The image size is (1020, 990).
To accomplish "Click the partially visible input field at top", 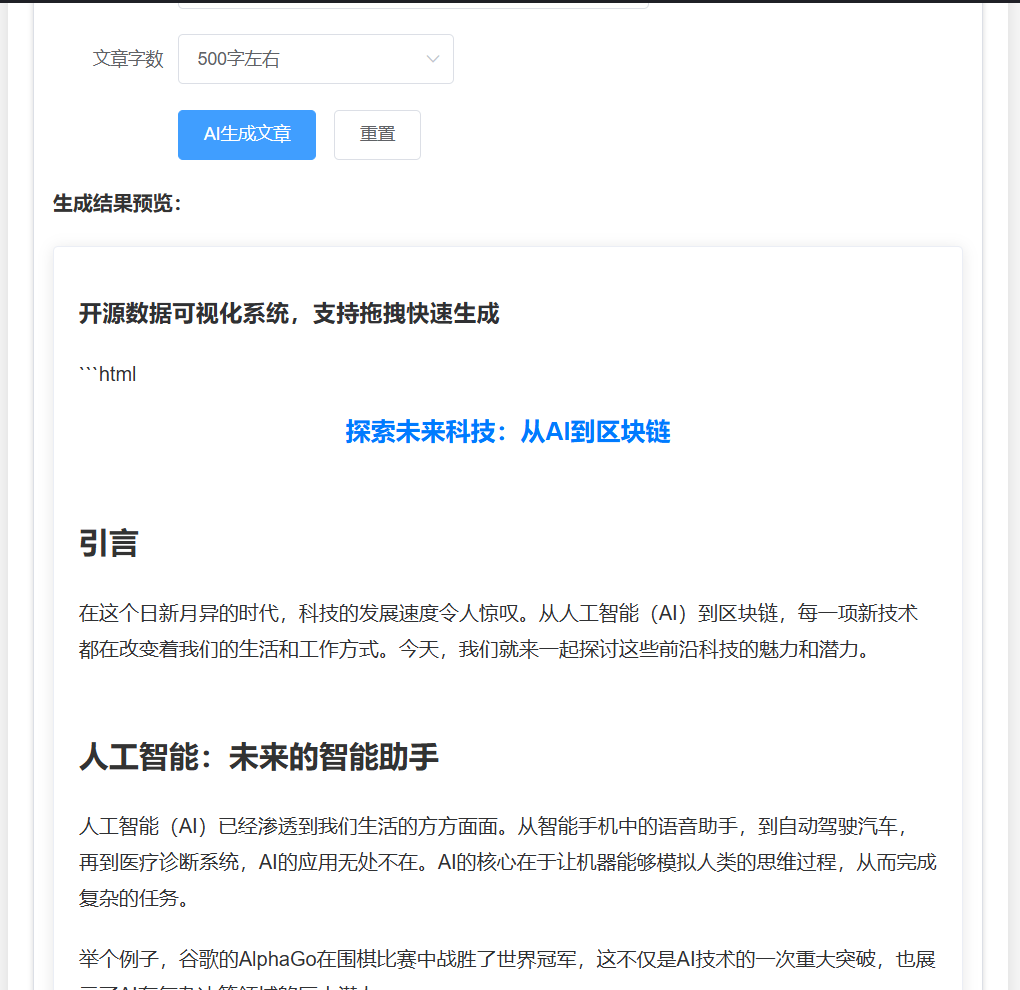I will 413,4.
